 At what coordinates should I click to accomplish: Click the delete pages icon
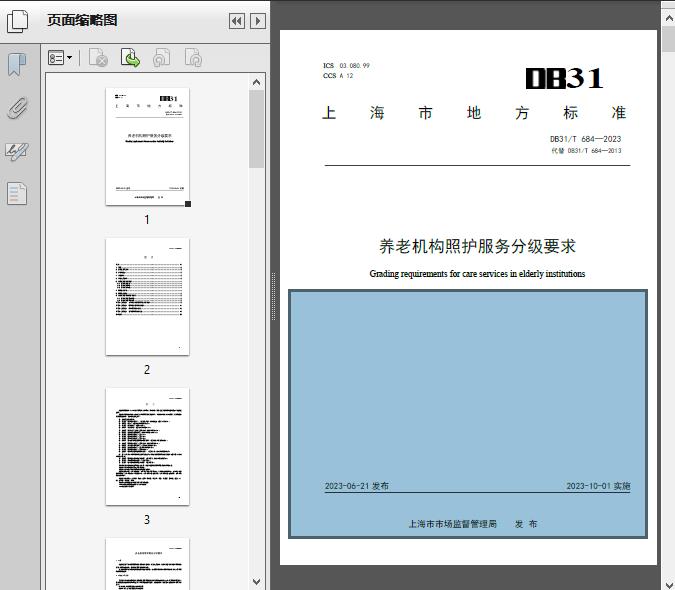click(98, 58)
